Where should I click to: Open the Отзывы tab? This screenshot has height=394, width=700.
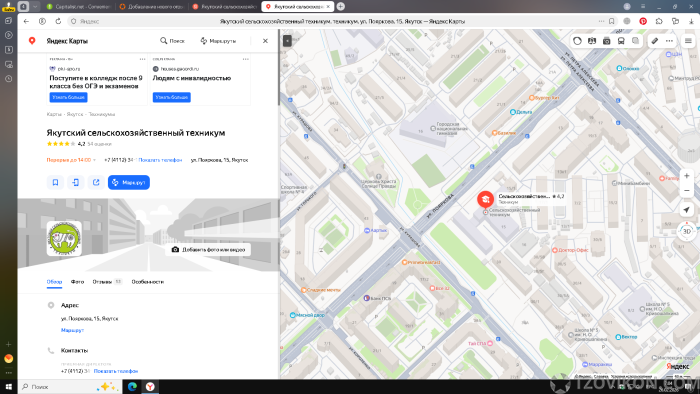(107, 282)
